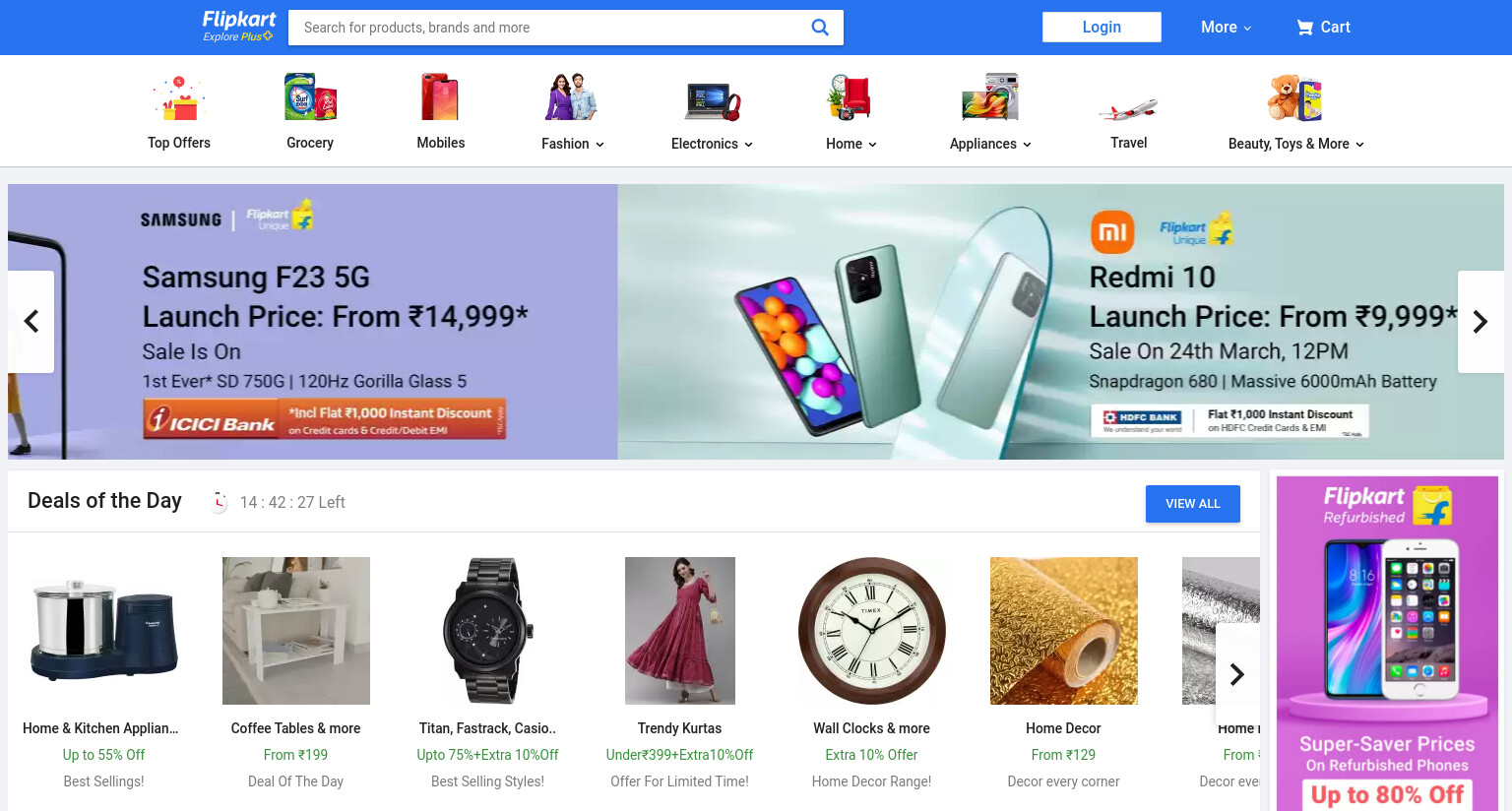Open the Travel airplane icon
This screenshot has width=1512, height=811.
click(x=1128, y=109)
